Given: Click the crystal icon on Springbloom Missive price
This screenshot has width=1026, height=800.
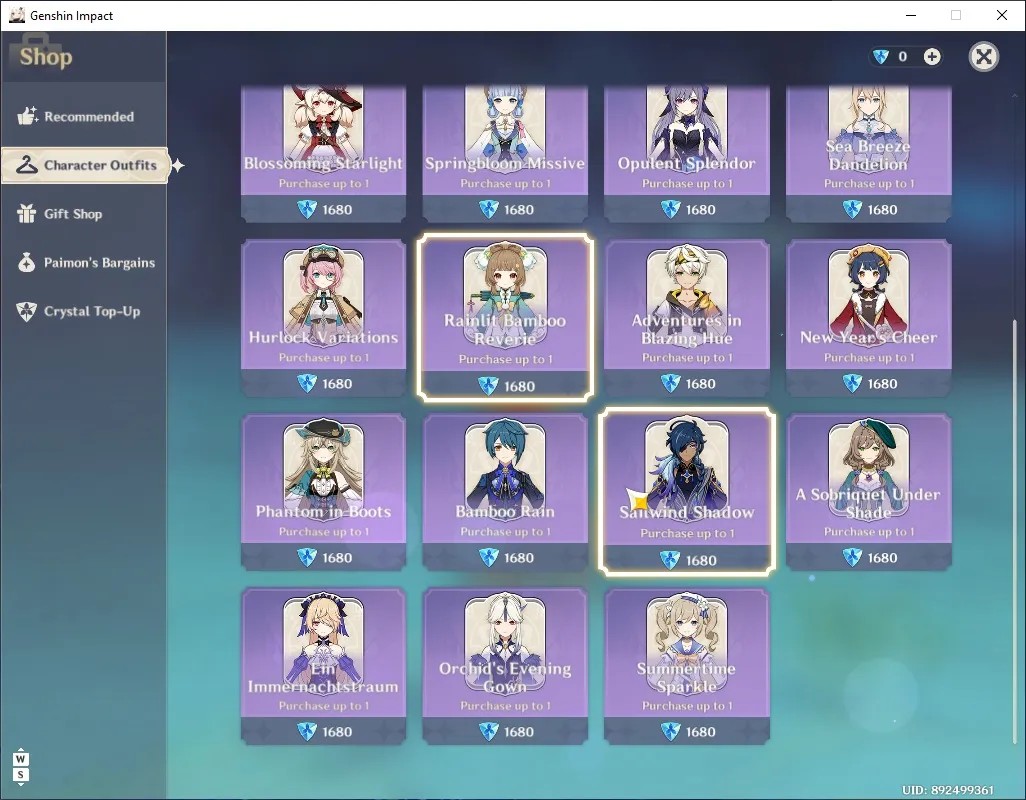Looking at the screenshot, I should tap(488, 209).
